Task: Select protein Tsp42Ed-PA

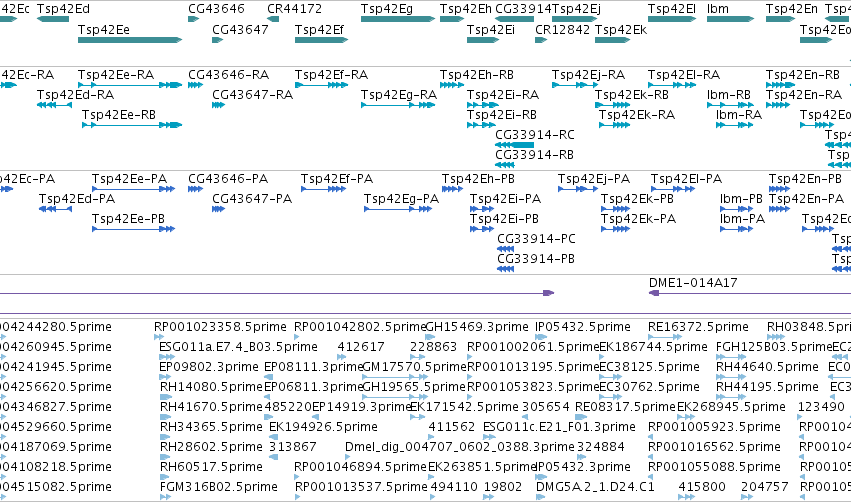Action: click(77, 199)
